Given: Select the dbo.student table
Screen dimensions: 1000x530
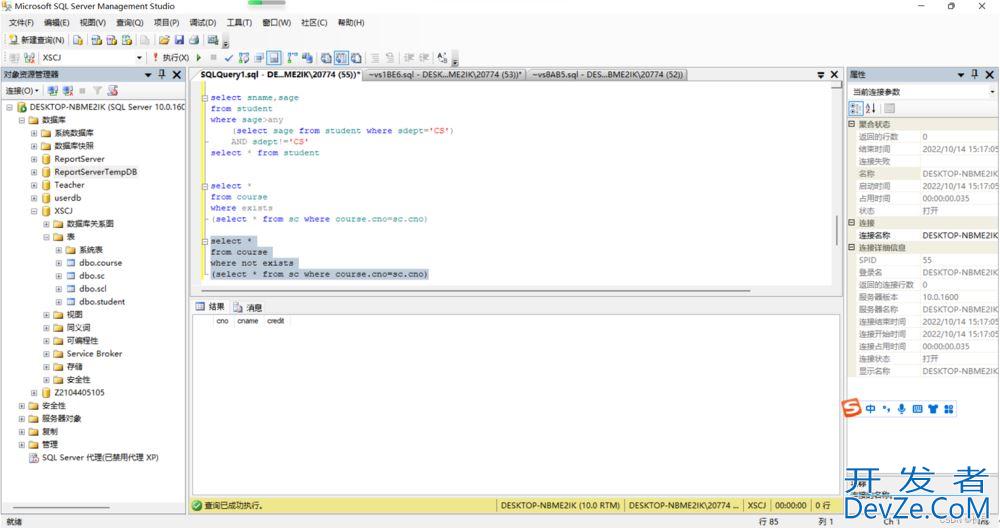Looking at the screenshot, I should (102, 302).
